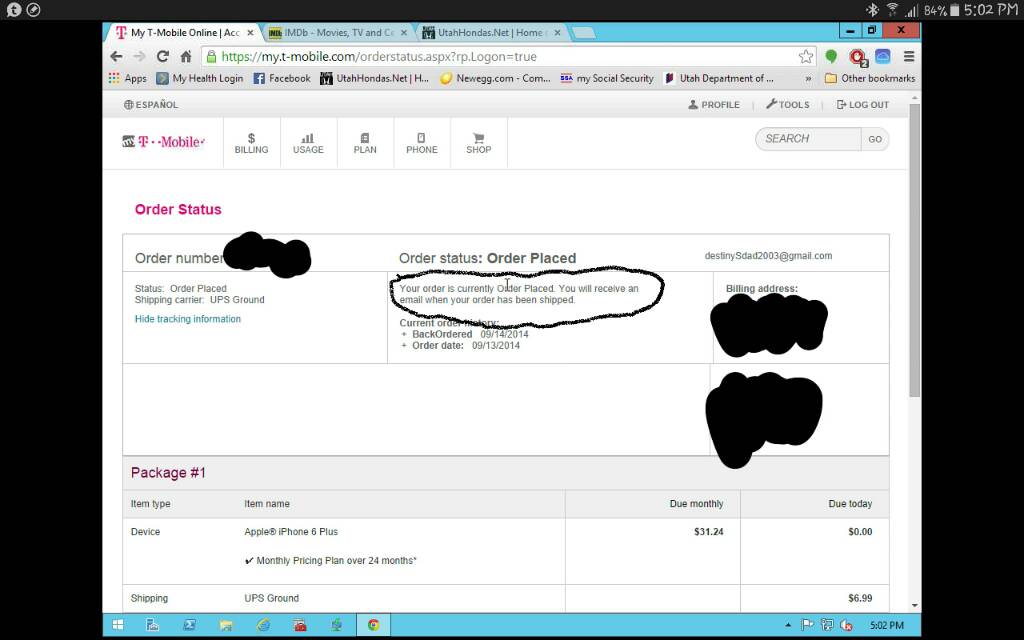Image resolution: width=1024 pixels, height=640 pixels.
Task: Select the Apple iPhone 6 Plus item name
Action: (291, 532)
